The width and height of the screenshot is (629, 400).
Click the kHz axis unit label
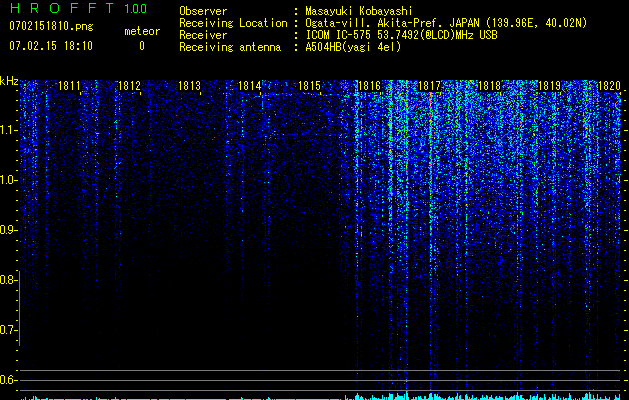click(9, 81)
